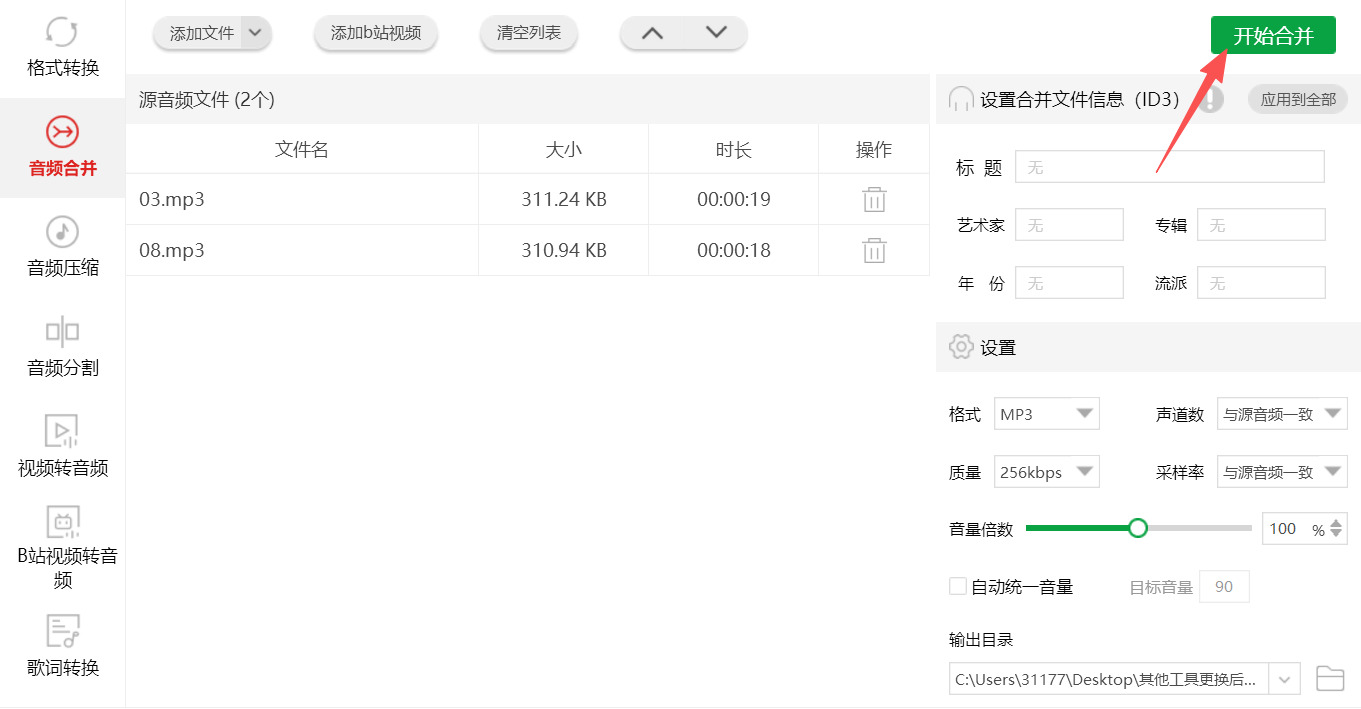Open the 视频转音频 video to audio section
This screenshot has width=1361, height=709.
coord(62,448)
